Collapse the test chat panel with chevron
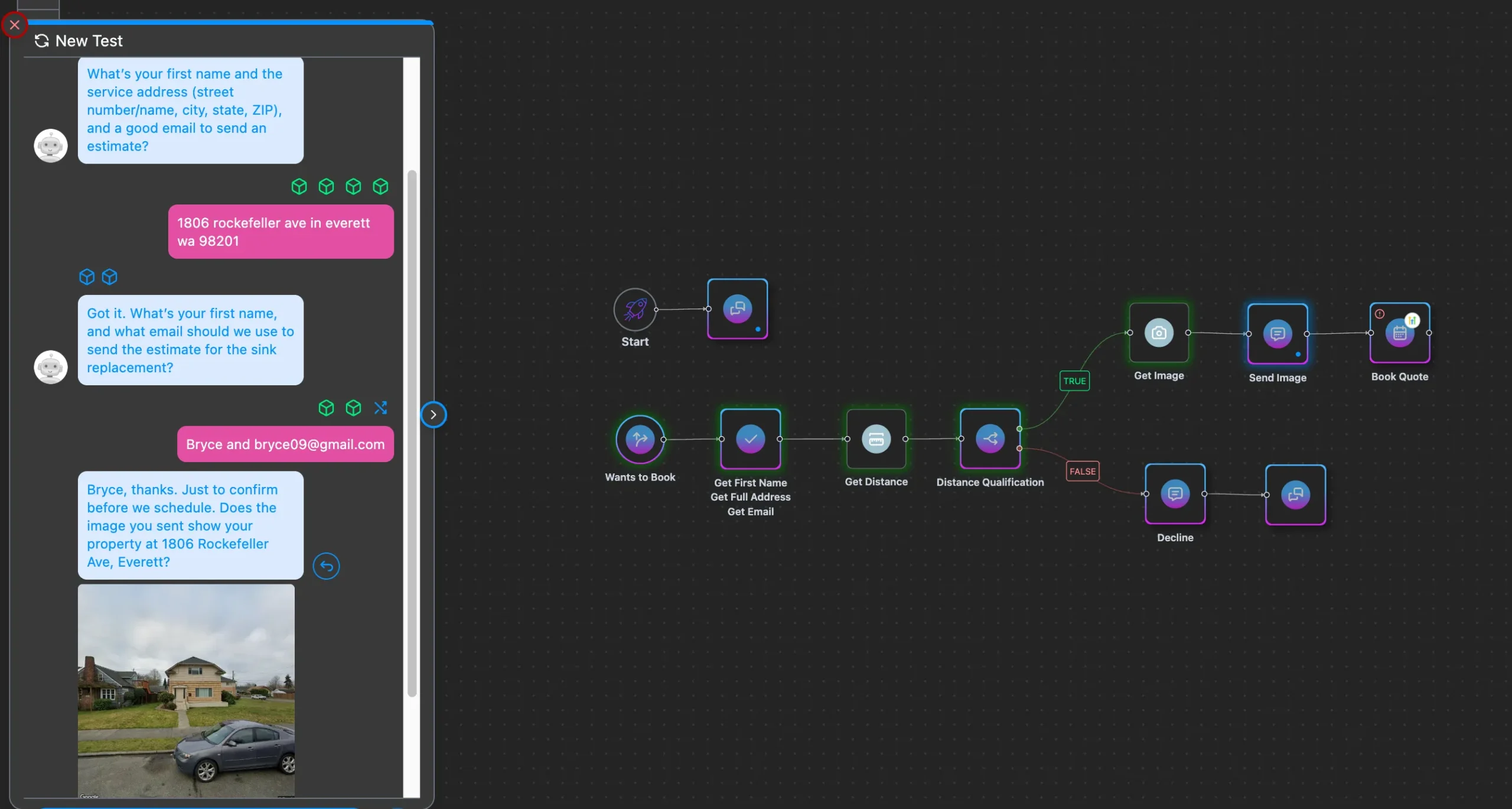 click(x=434, y=414)
